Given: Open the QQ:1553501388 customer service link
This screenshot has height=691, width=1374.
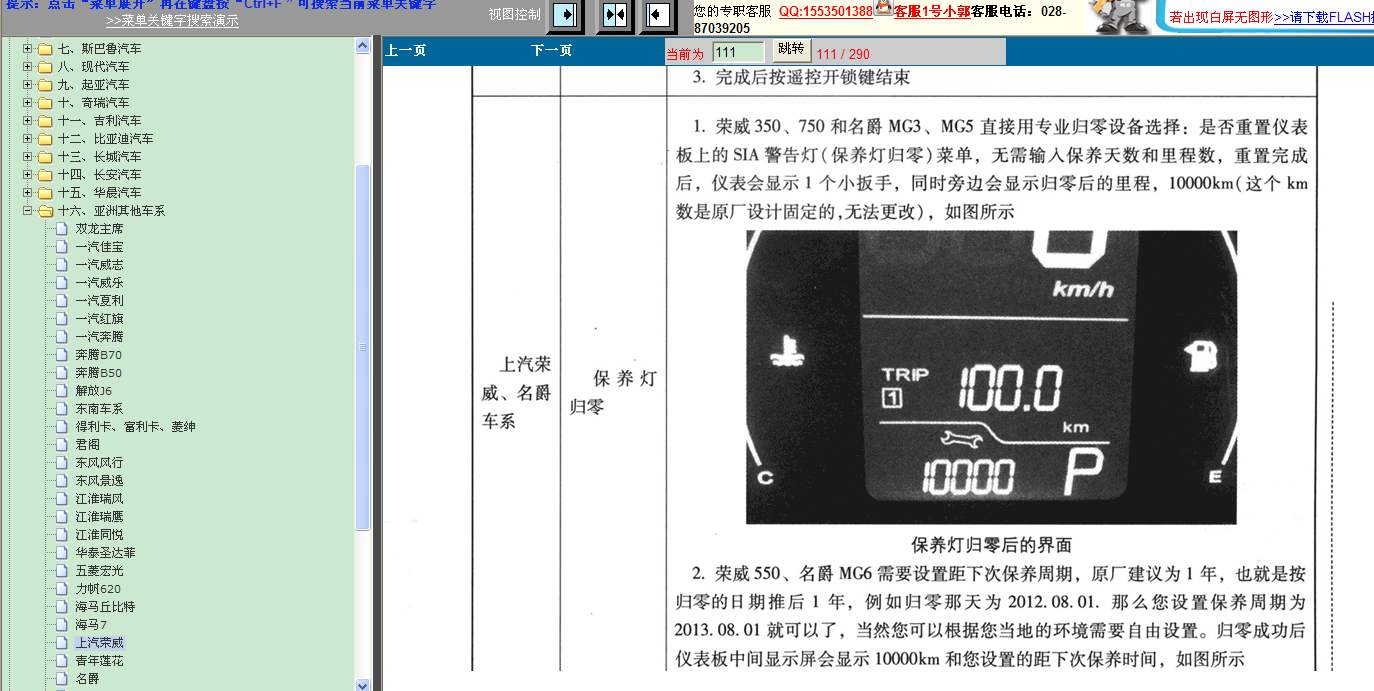Looking at the screenshot, I should click(x=826, y=11).
